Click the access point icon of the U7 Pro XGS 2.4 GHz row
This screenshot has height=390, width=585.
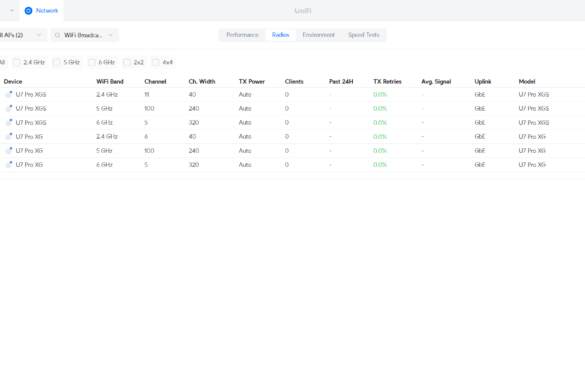pyautogui.click(x=9, y=94)
